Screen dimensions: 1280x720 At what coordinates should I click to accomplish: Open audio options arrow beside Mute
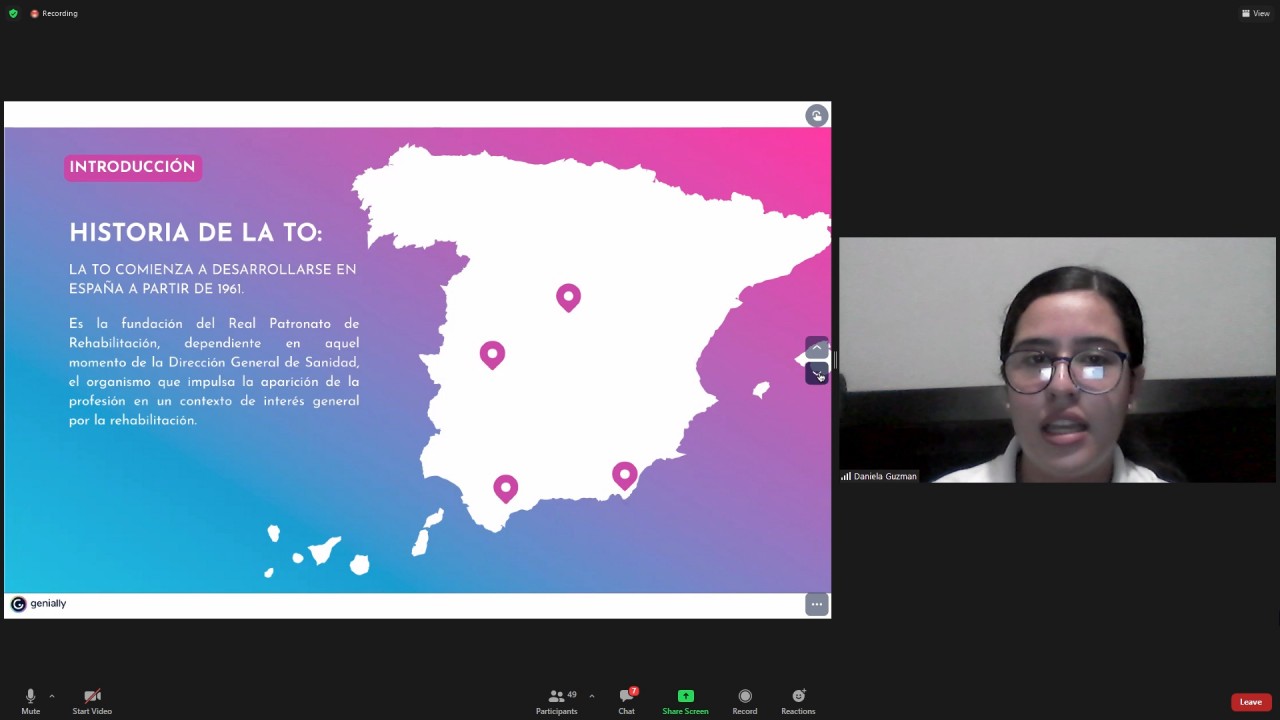click(52, 696)
